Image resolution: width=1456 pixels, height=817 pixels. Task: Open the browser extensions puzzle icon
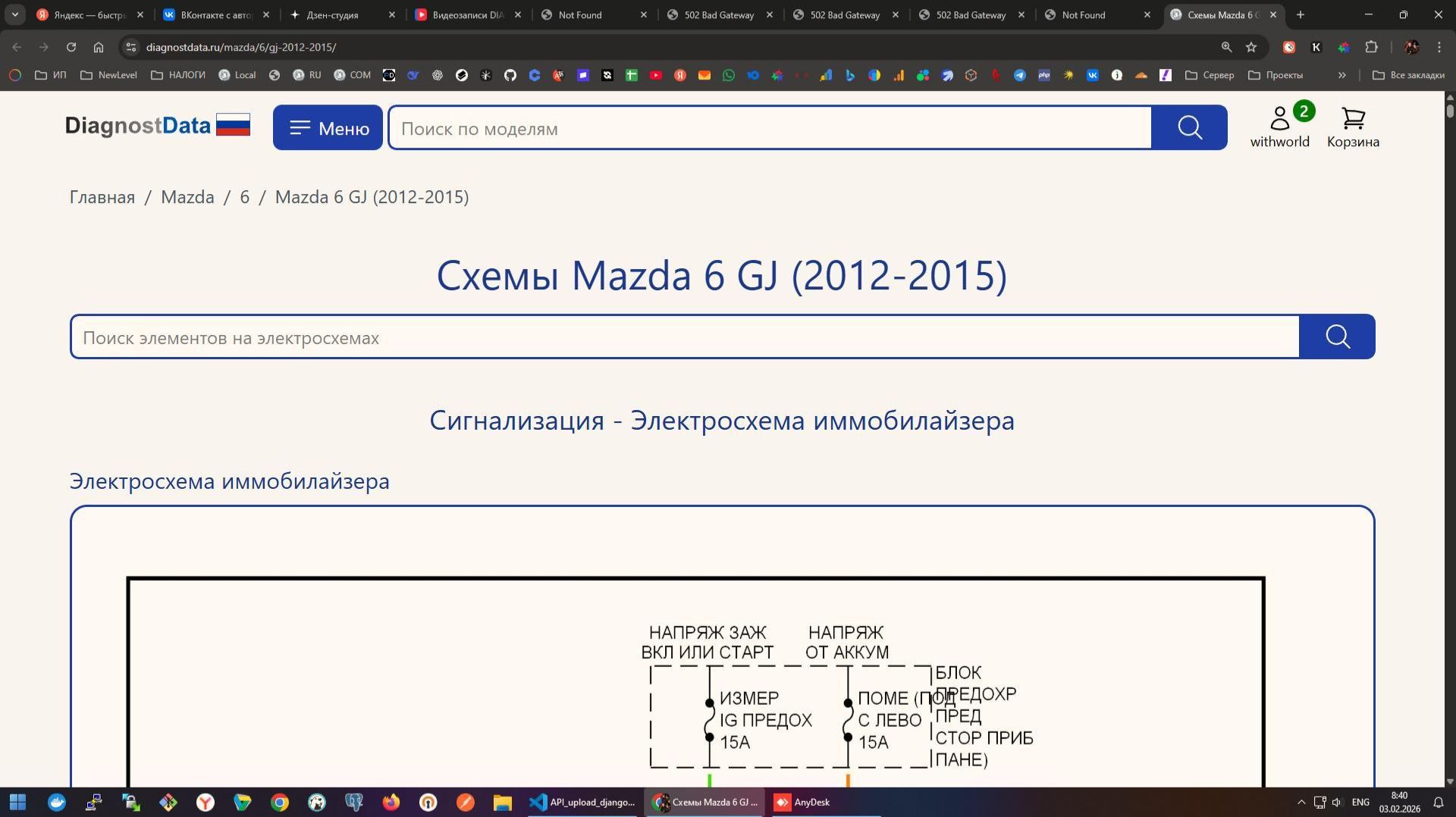1371,47
